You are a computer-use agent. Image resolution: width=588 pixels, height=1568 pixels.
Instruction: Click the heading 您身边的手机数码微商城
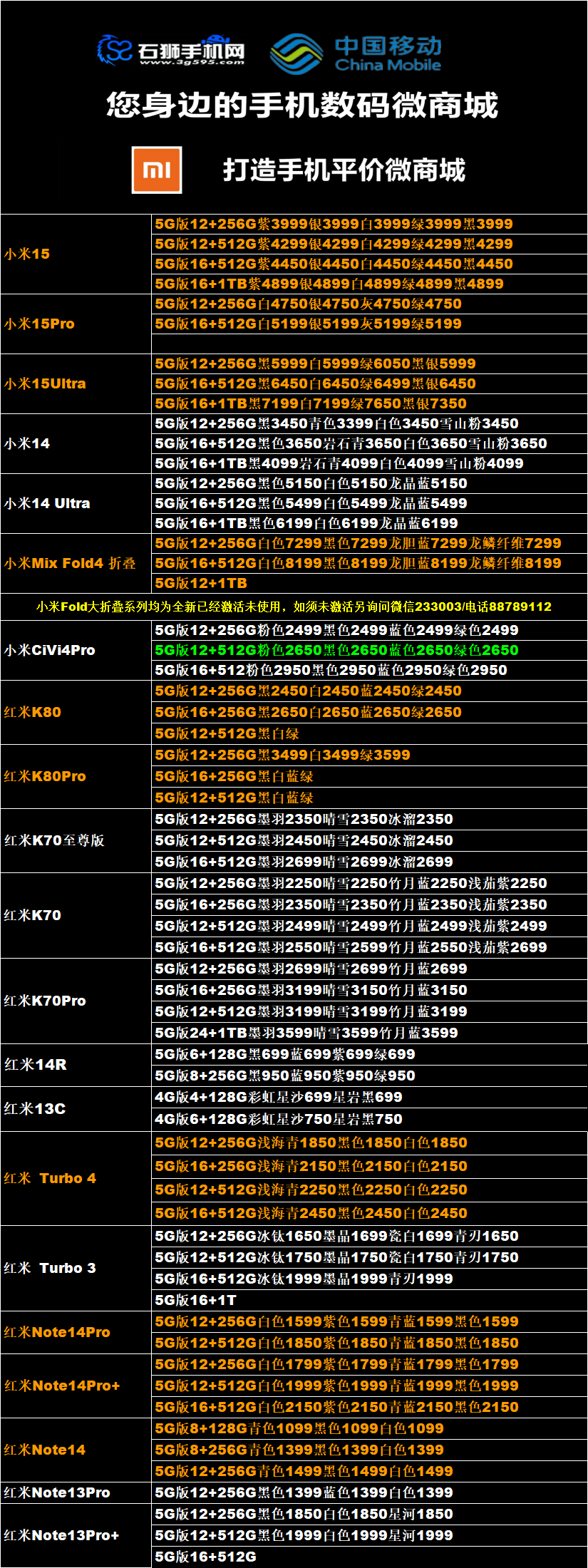pos(302,105)
